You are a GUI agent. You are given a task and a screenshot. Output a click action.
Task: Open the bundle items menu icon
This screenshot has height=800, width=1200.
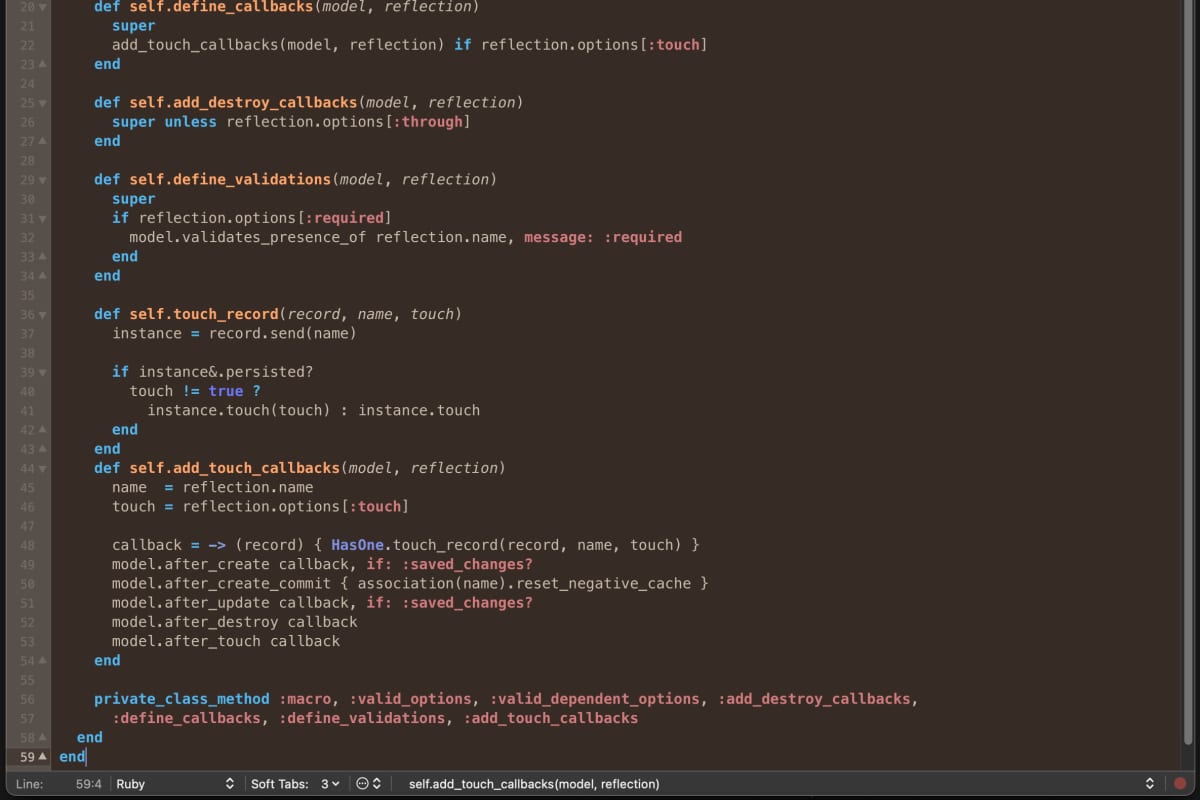(369, 784)
